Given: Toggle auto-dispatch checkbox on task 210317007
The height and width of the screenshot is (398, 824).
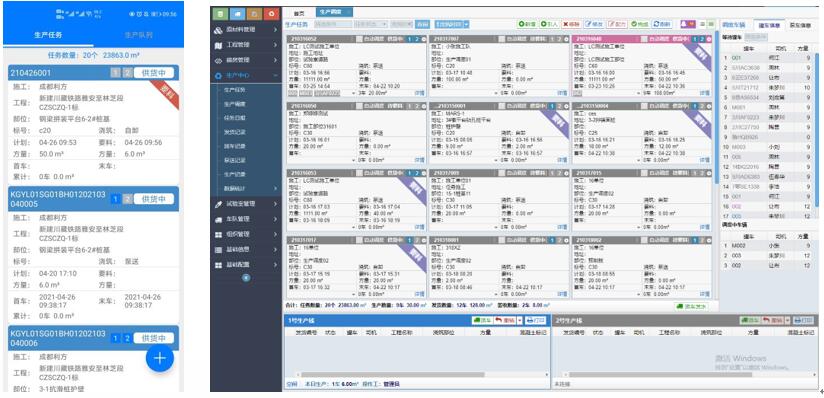Looking at the screenshot, I should 502,39.
